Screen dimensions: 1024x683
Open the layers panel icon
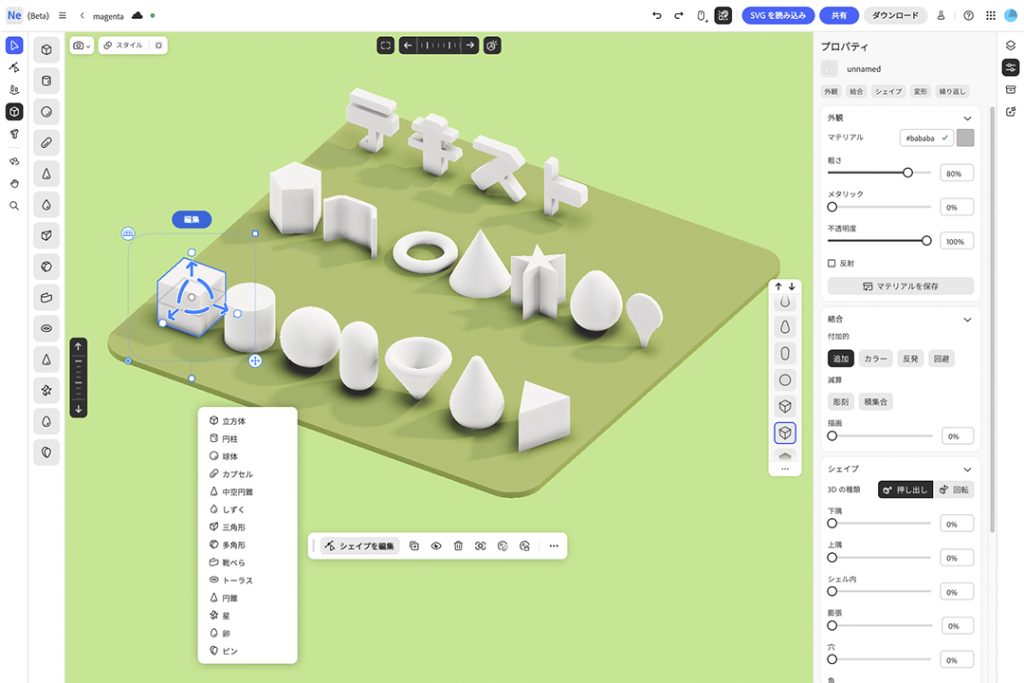(x=1010, y=45)
